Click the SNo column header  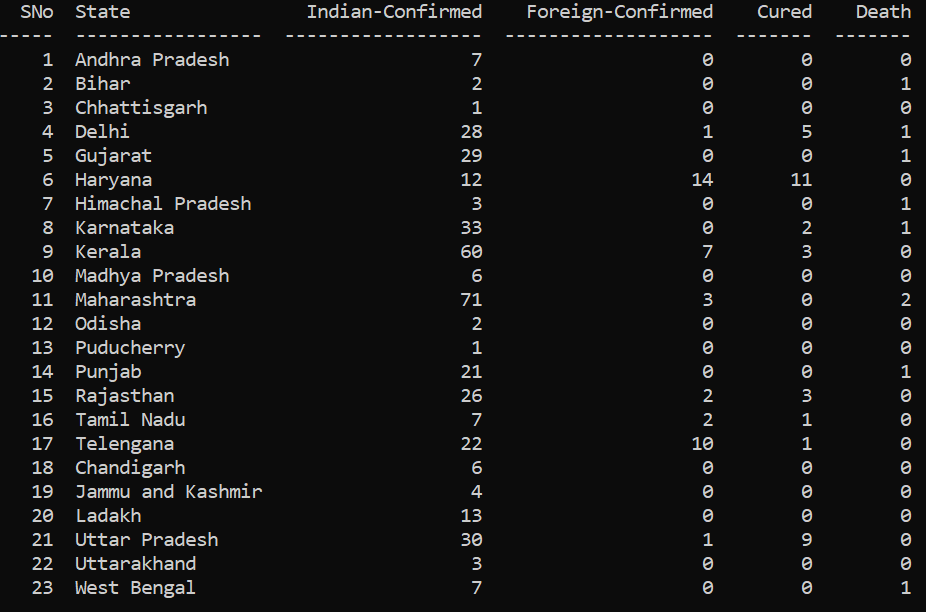[37, 12]
